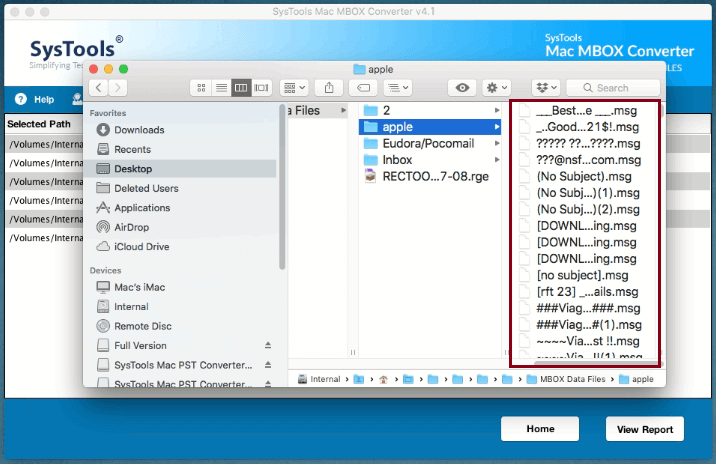Open Applications from the sidebar
Viewport: 716px width, 464px height.
(180, 208)
